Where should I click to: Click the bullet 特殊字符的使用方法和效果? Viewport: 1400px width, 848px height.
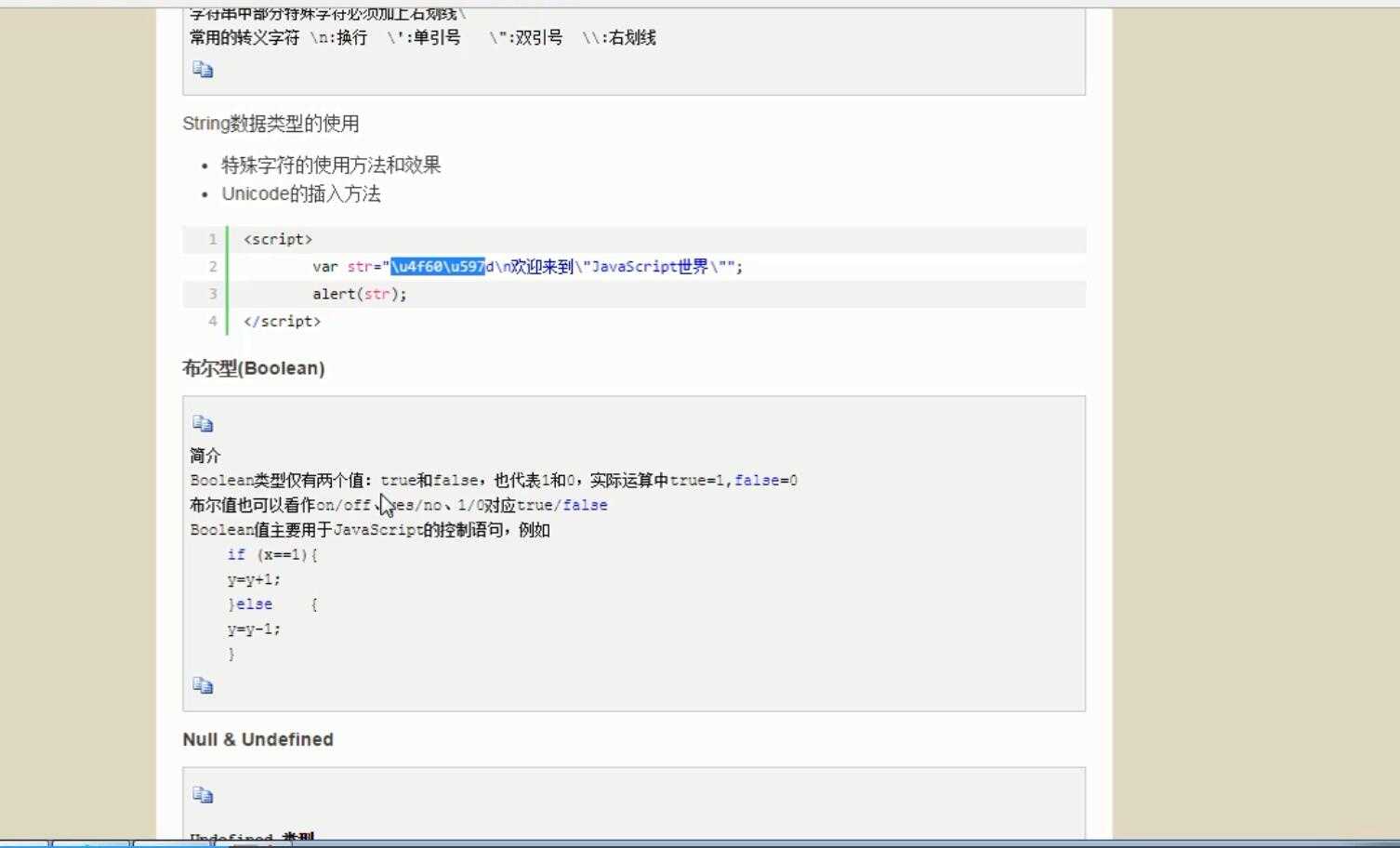(331, 165)
